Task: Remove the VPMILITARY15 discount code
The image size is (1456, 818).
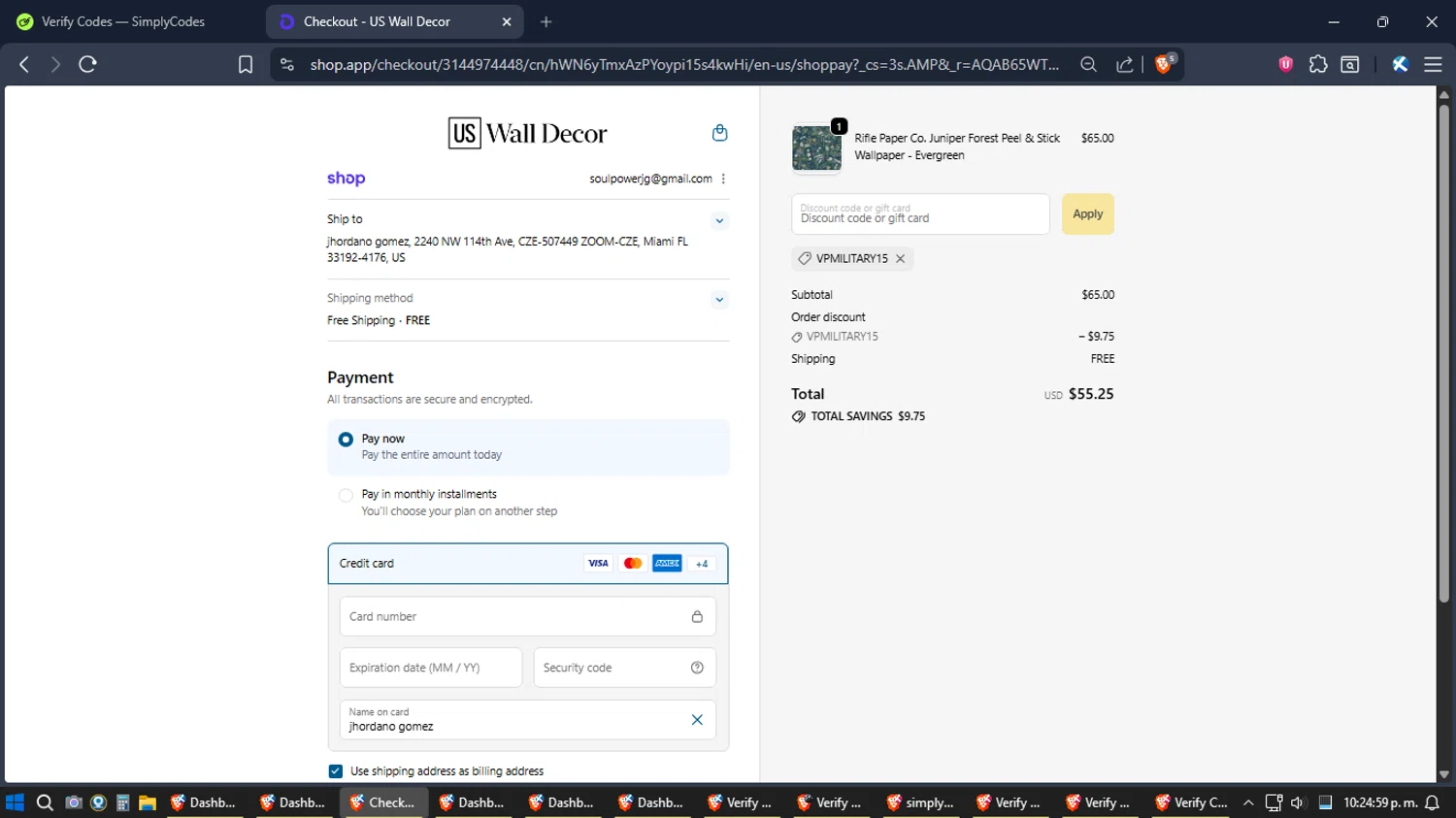Action: [900, 258]
